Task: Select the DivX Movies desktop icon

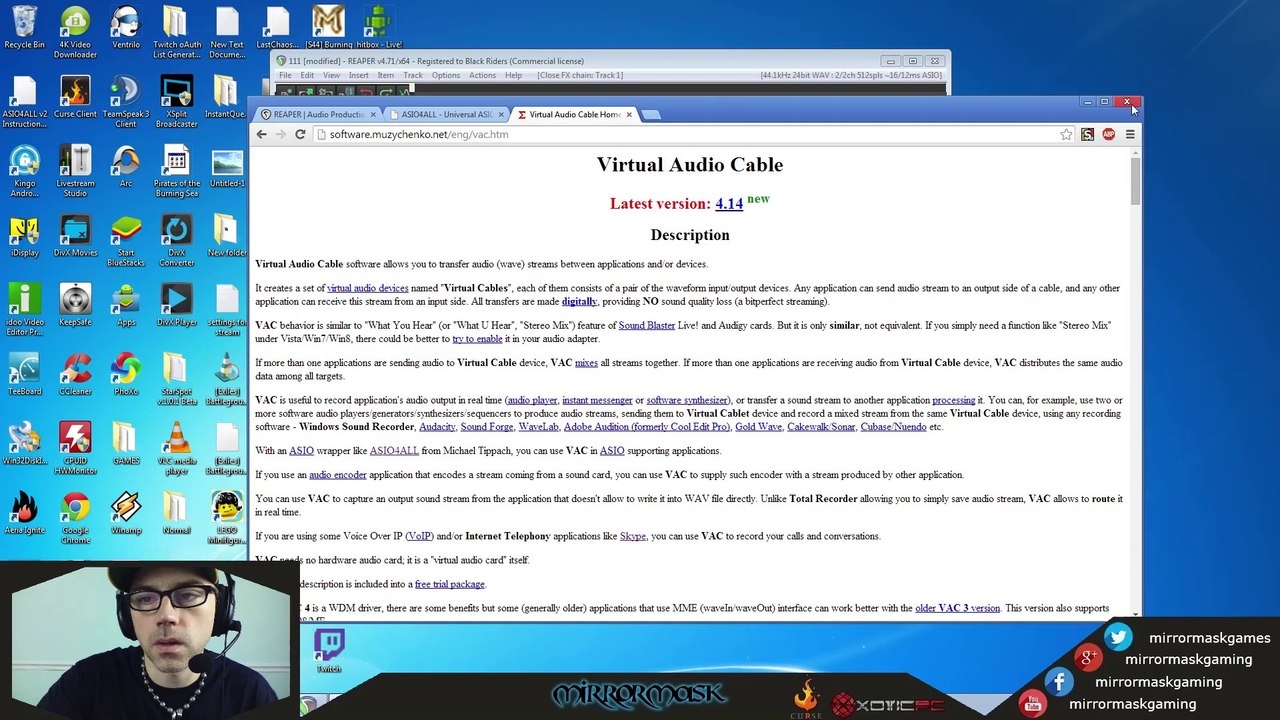Action: pos(75,236)
